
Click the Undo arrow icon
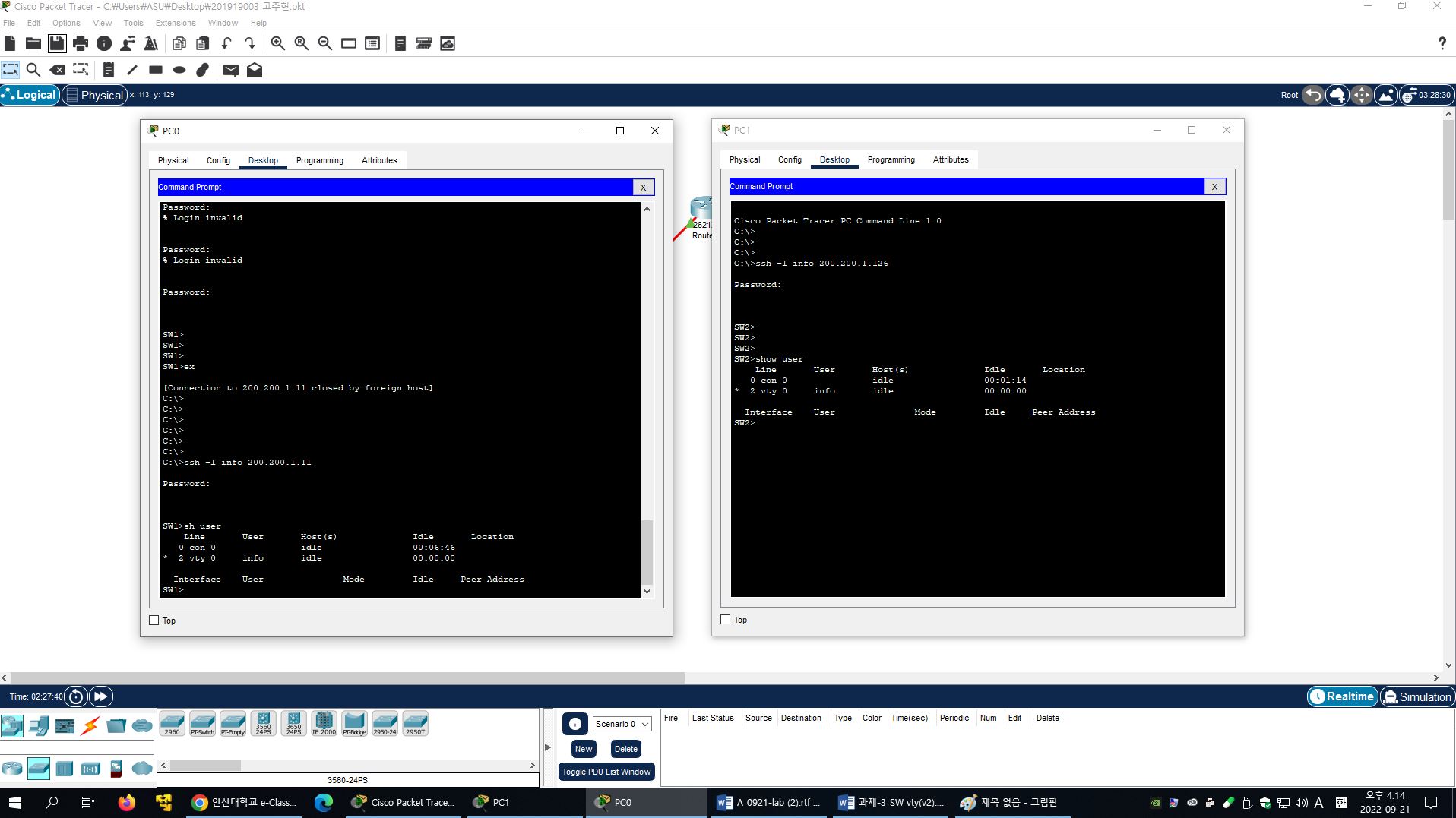(226, 43)
